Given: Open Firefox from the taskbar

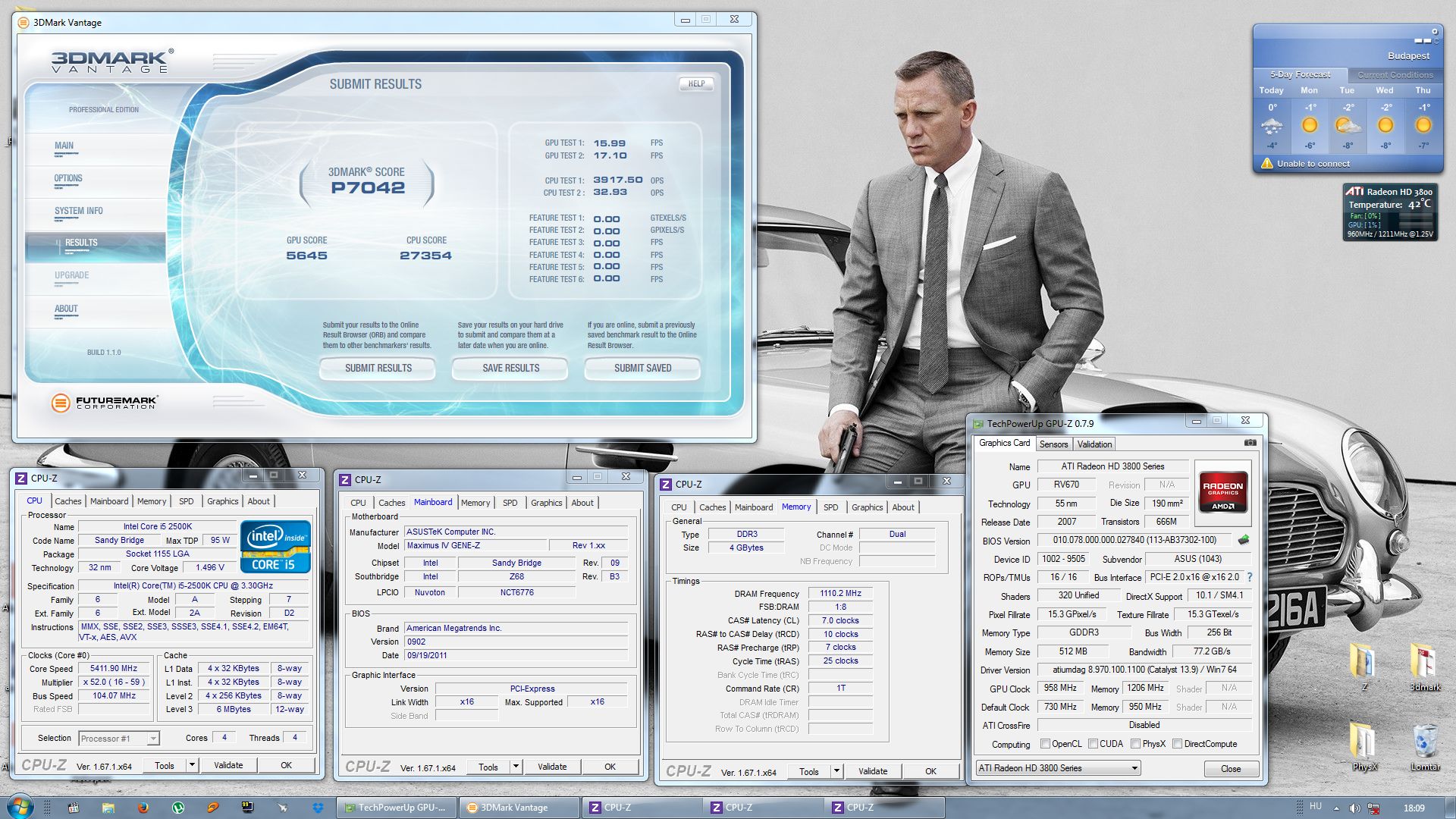Looking at the screenshot, I should tap(143, 808).
